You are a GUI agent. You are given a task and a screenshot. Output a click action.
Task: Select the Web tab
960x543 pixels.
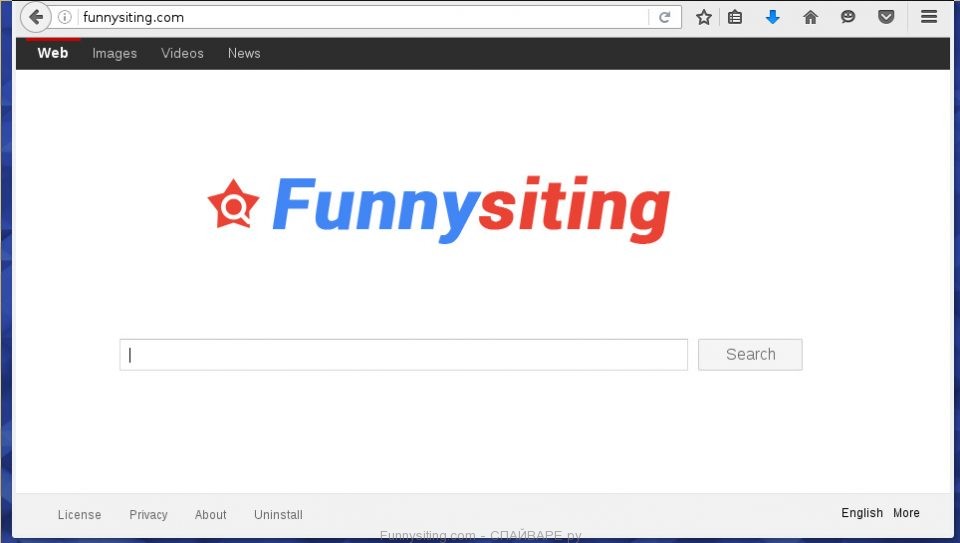[52, 53]
